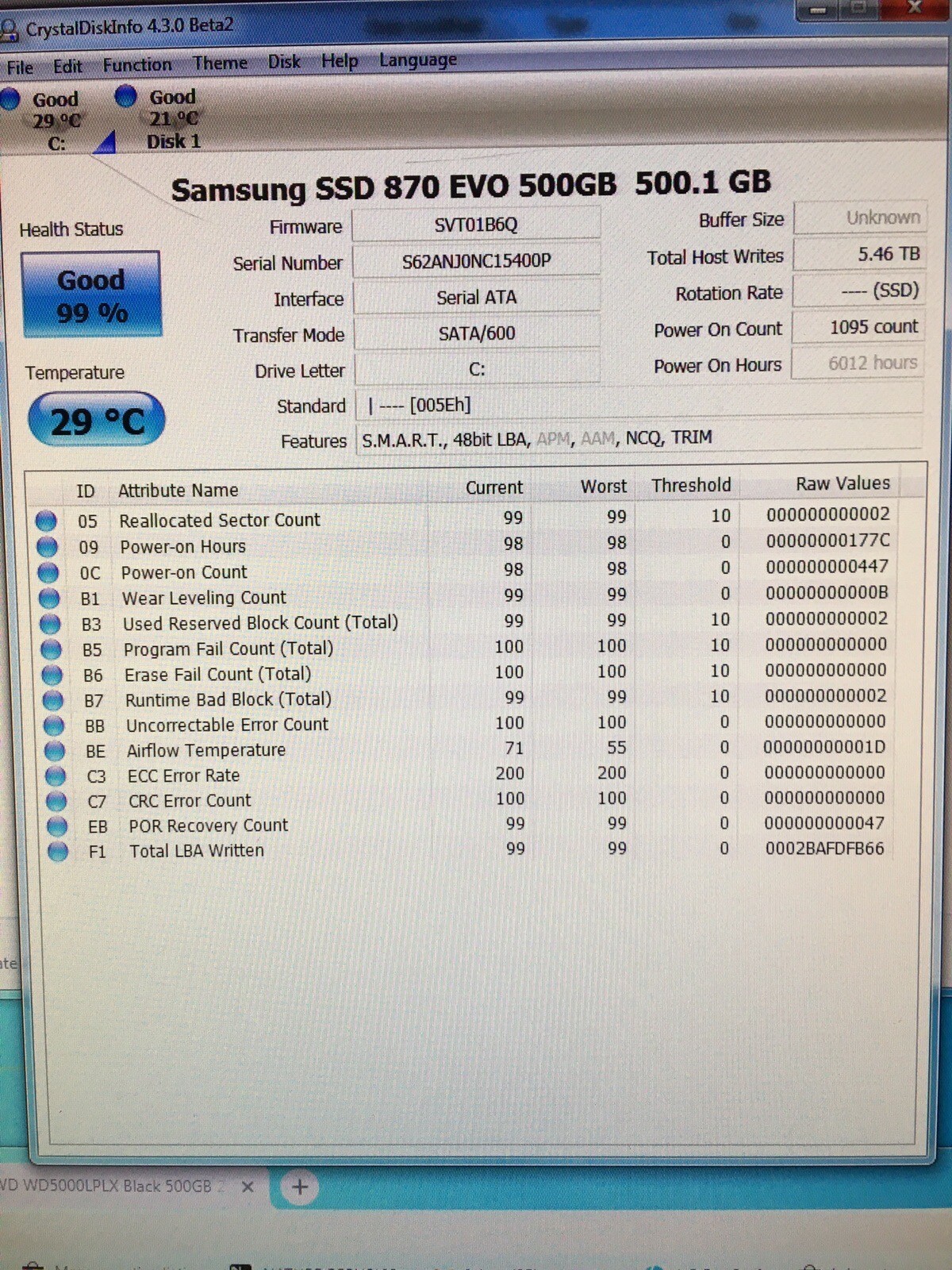
Task: Open the Language menu
Action: pyautogui.click(x=418, y=60)
